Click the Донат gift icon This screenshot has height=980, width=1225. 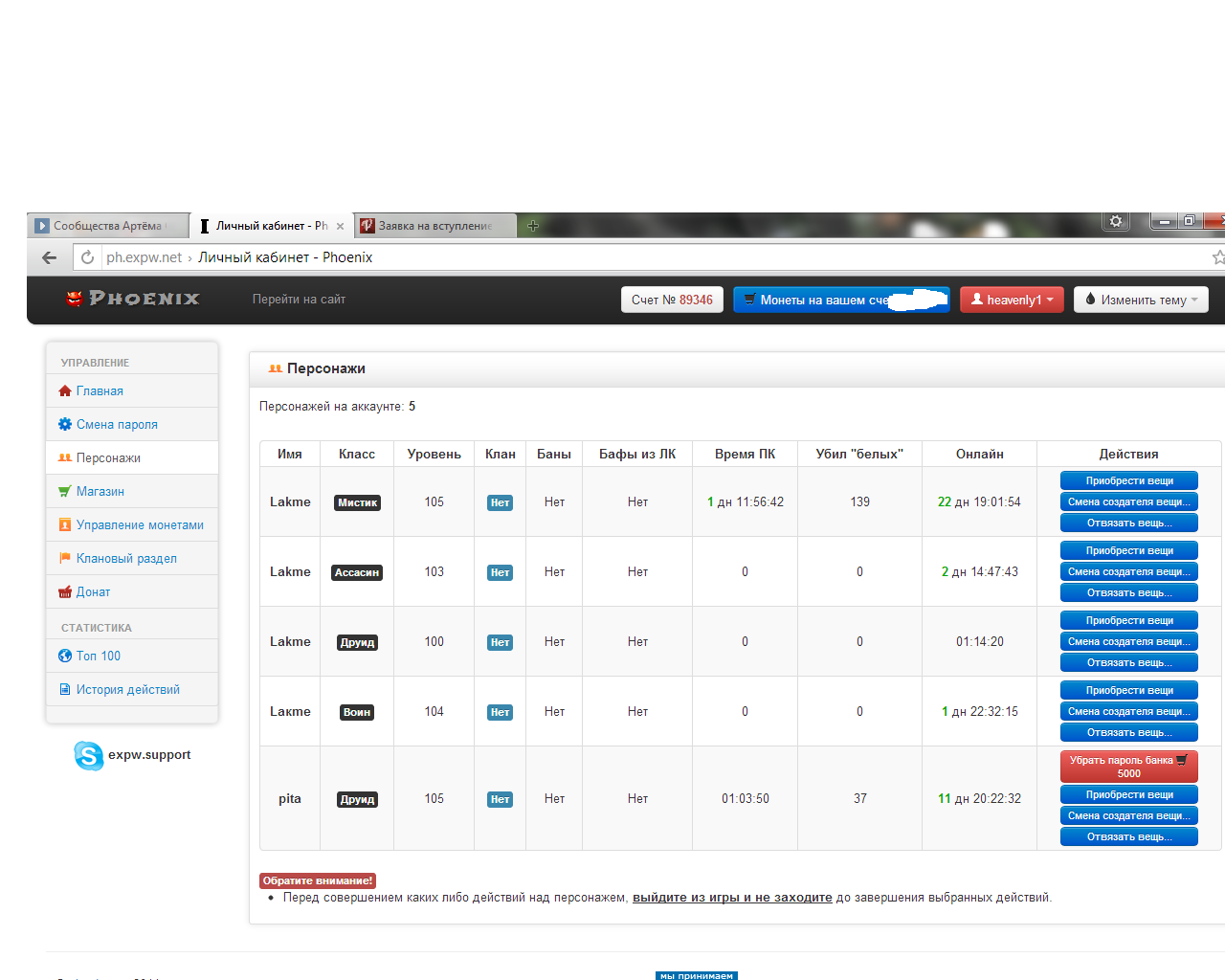pos(65,591)
